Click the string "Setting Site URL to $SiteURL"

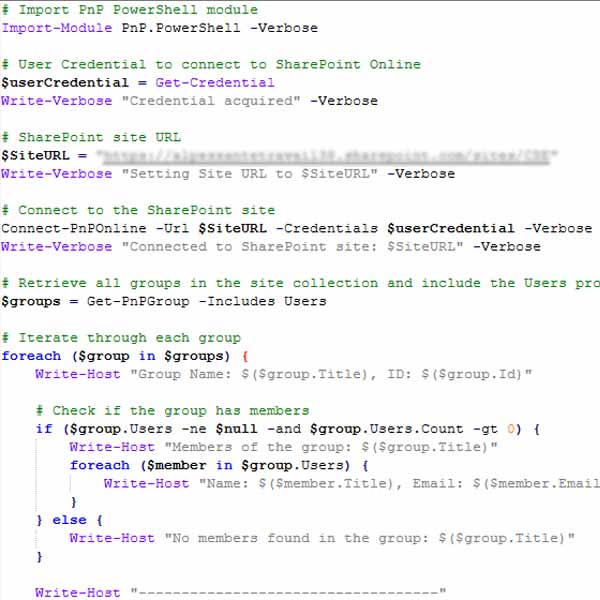tap(249, 174)
